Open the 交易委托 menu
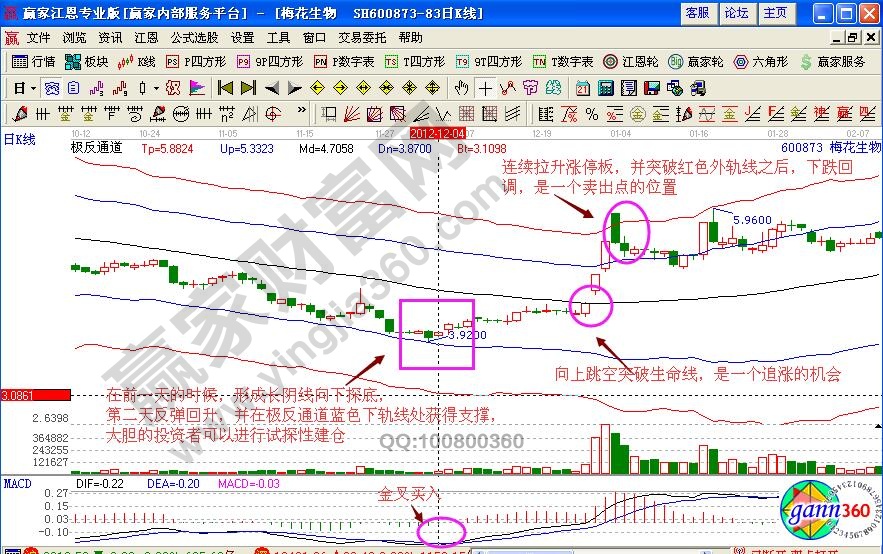 [362, 38]
